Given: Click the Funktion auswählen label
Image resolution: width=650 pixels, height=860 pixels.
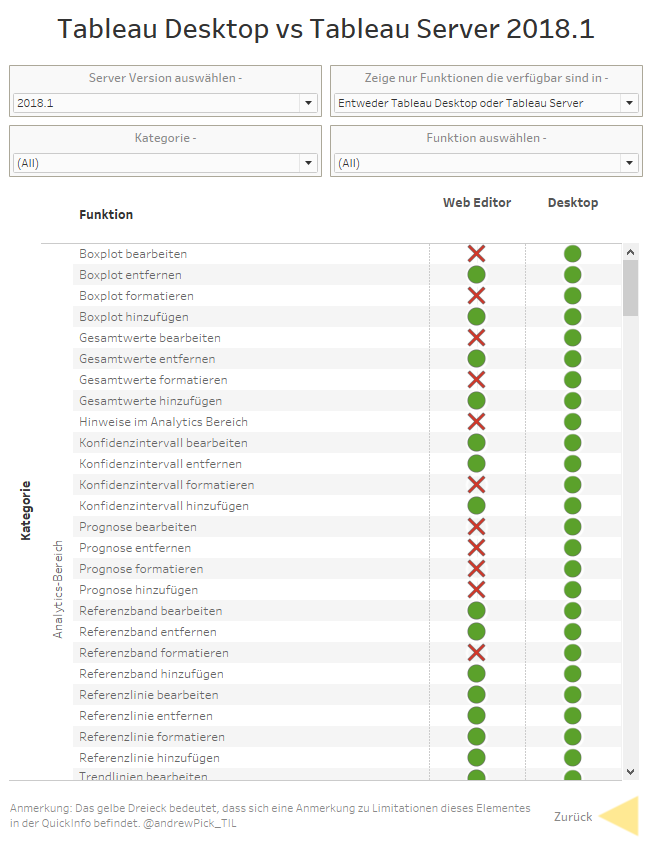Looking at the screenshot, I should click(486, 138).
